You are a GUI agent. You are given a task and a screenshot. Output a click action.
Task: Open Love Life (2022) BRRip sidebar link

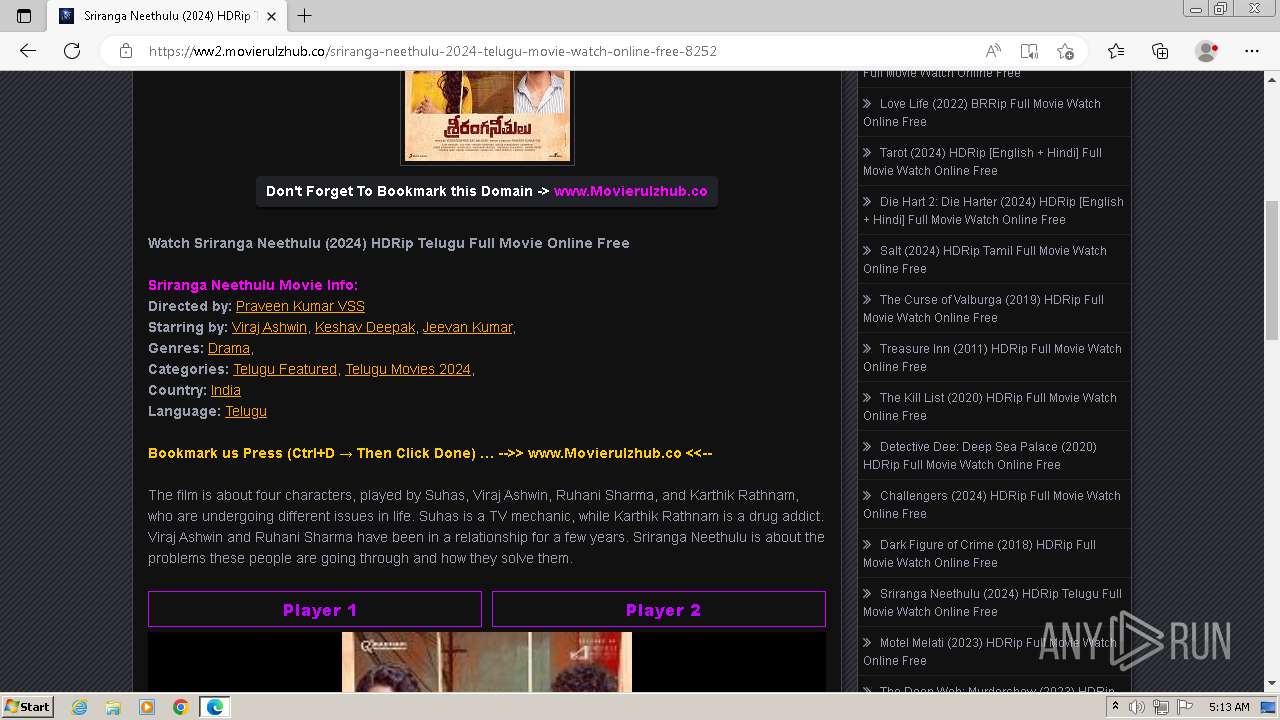coord(982,112)
